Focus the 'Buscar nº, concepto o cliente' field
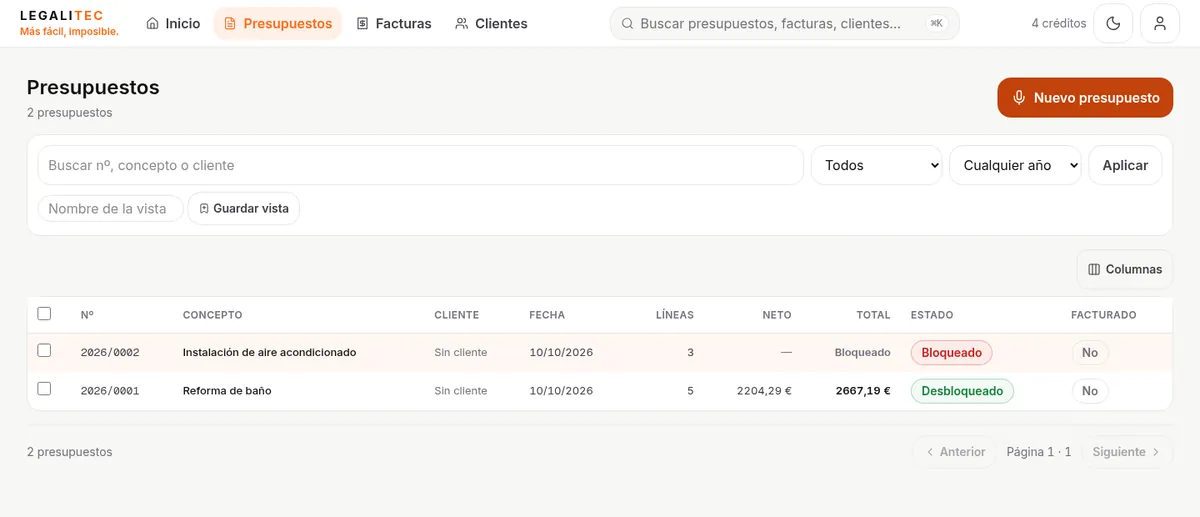 coord(420,165)
